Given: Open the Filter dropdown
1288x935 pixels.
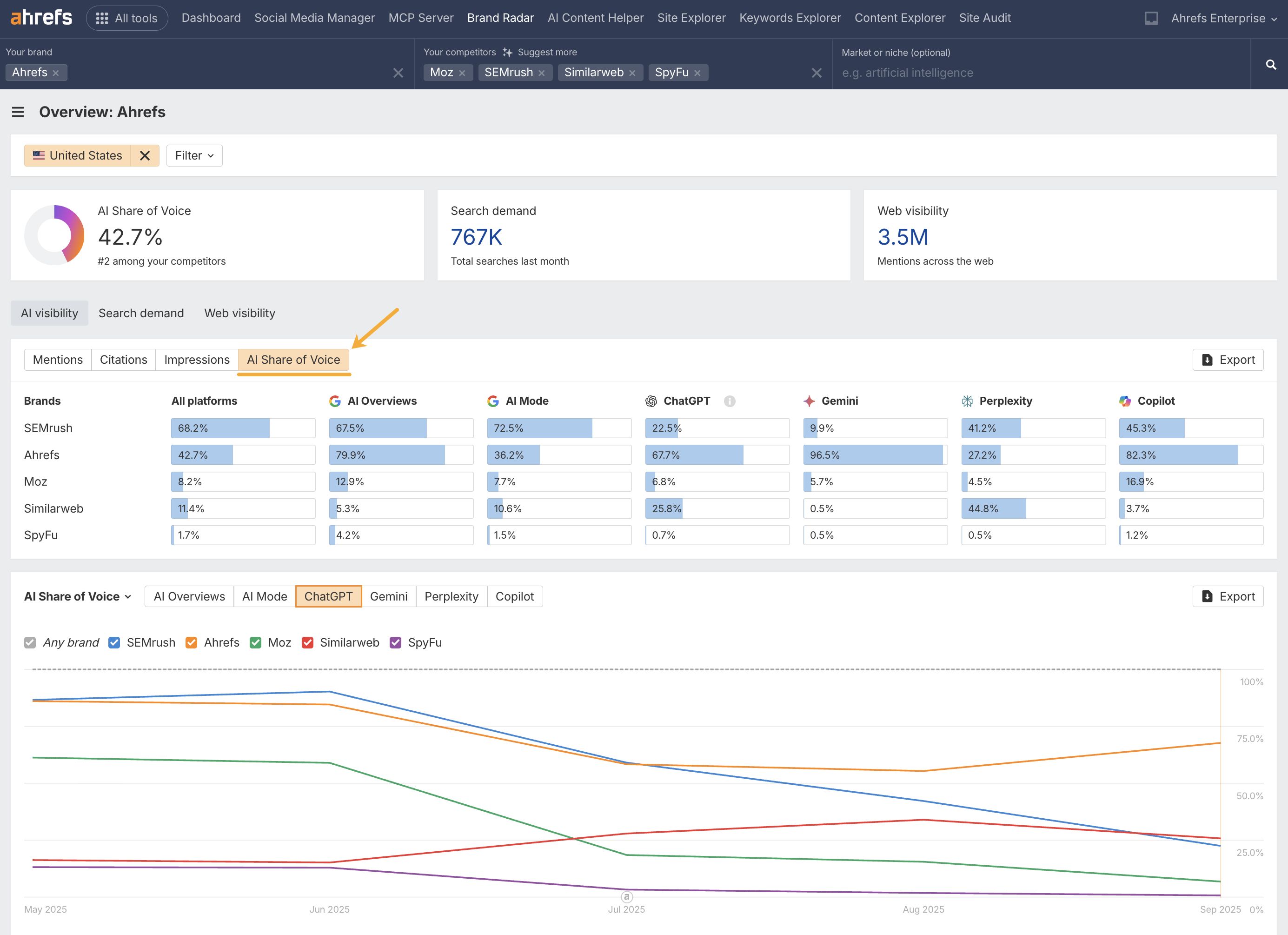Looking at the screenshot, I should pyautogui.click(x=193, y=155).
